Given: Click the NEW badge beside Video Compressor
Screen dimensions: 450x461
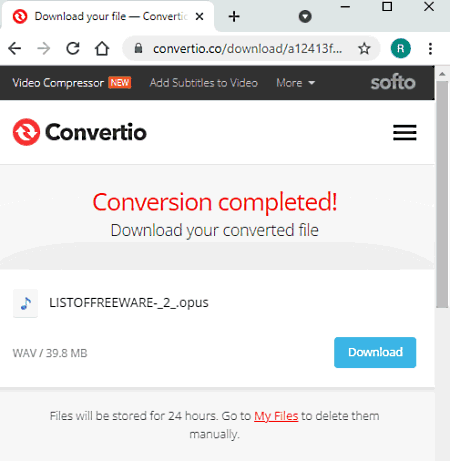Looking at the screenshot, I should [x=120, y=82].
